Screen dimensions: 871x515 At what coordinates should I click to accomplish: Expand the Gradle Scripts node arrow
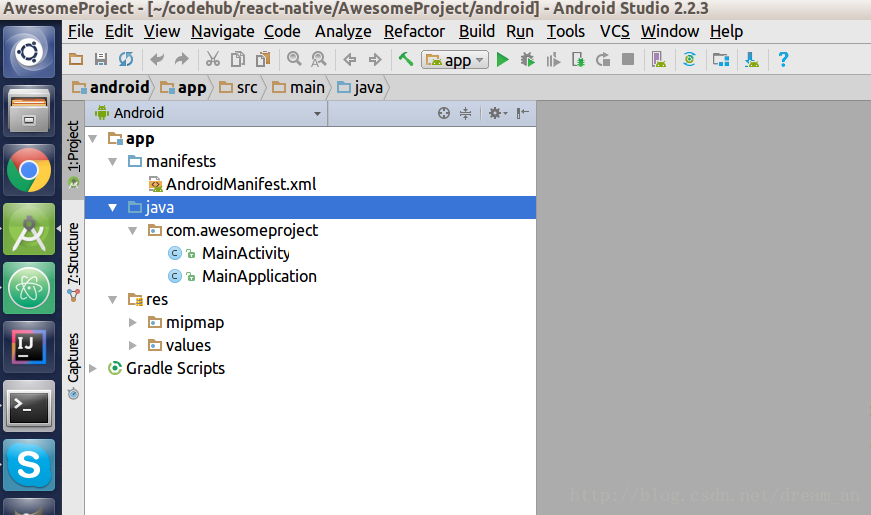point(93,368)
